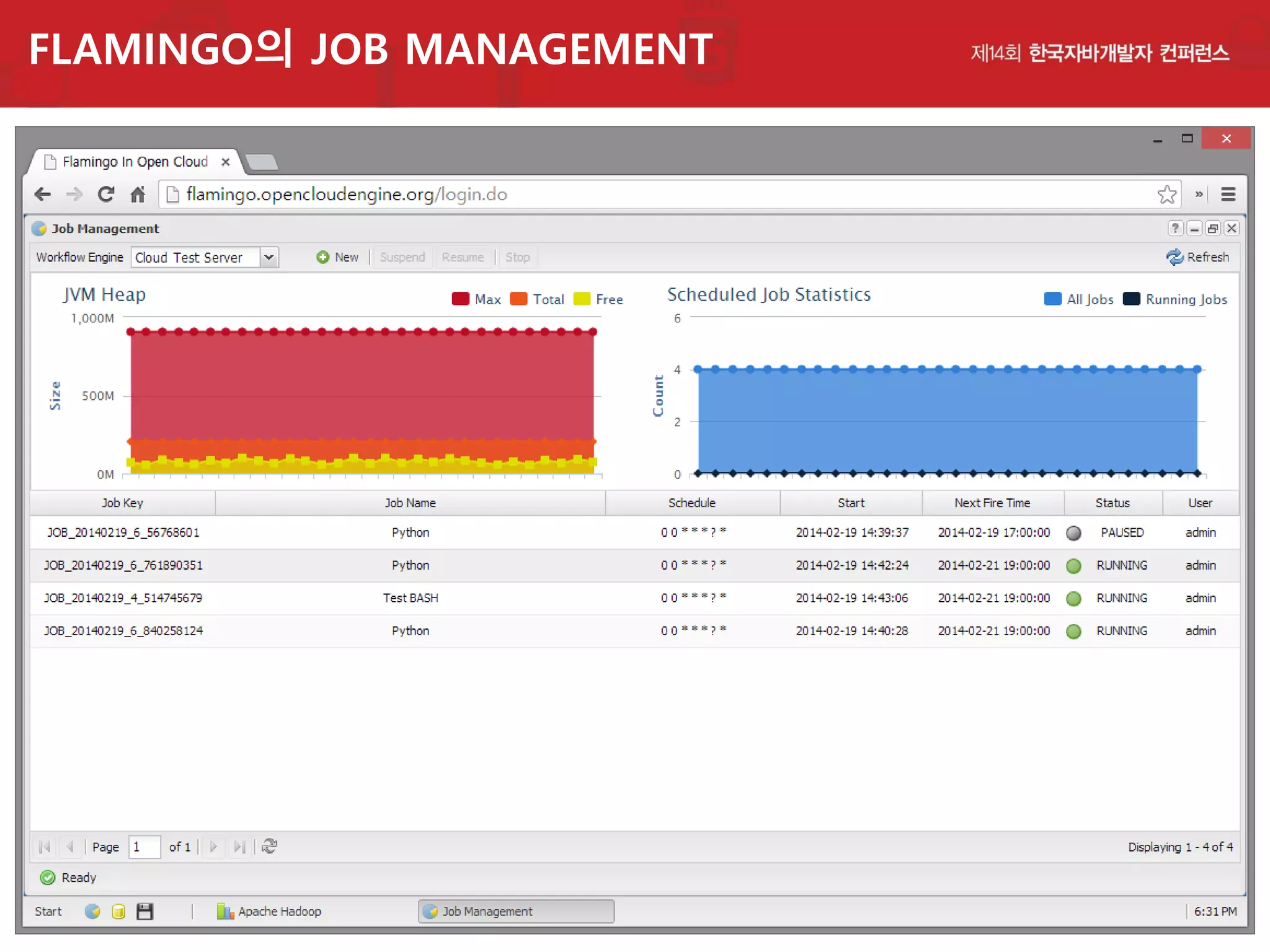Show hidden extensions chevron in browser
Image resolution: width=1270 pixels, height=952 pixels.
tap(1199, 195)
